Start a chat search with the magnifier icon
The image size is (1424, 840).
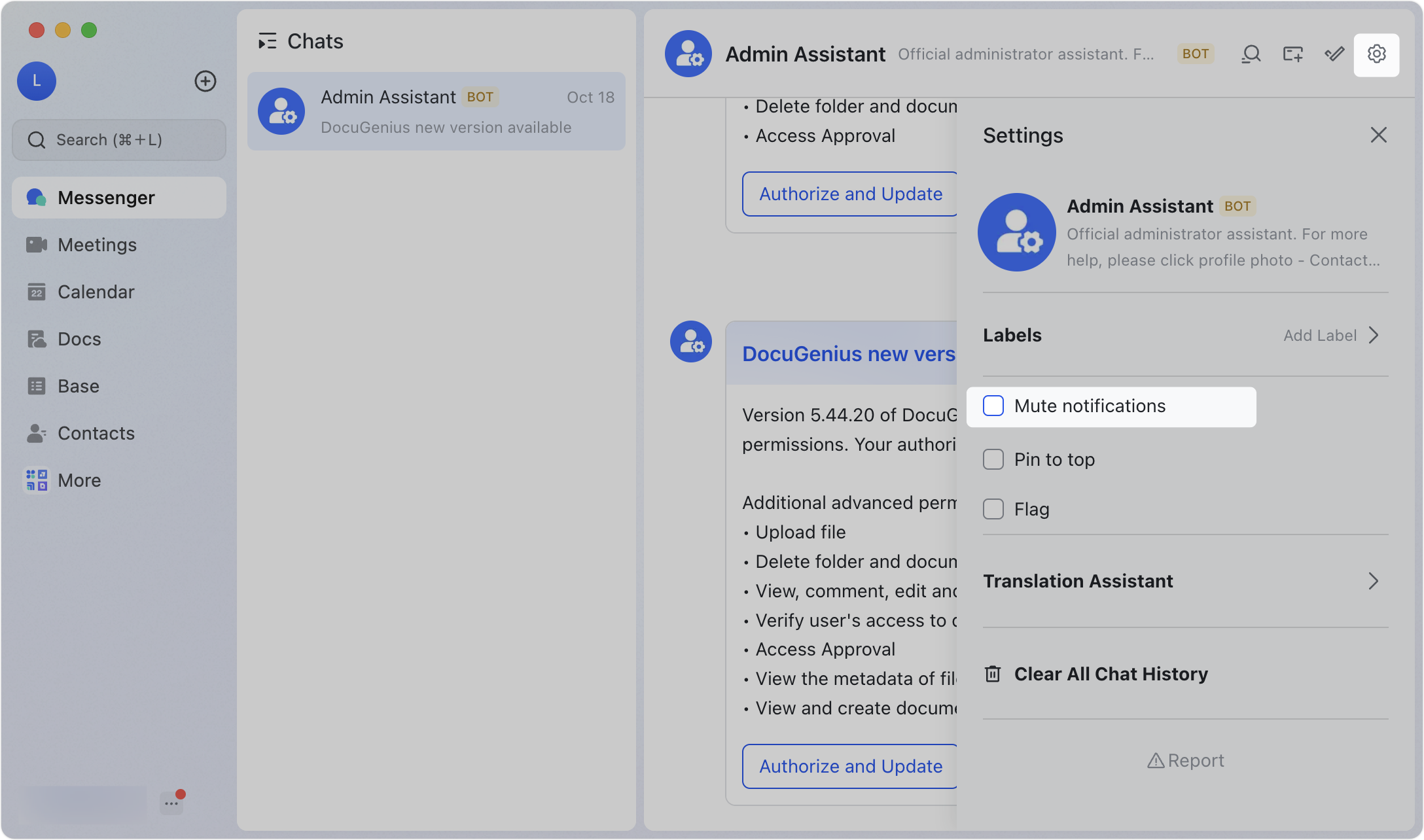[1251, 54]
